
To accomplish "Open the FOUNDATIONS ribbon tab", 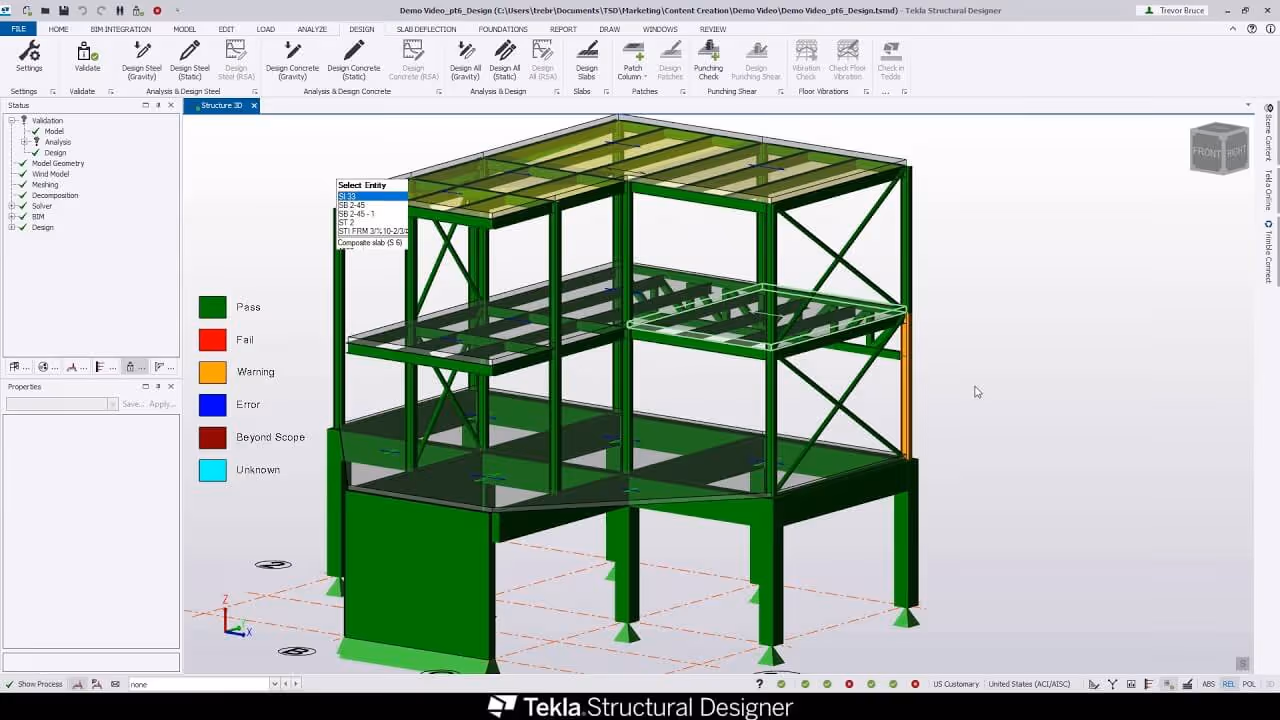I will [x=503, y=29].
